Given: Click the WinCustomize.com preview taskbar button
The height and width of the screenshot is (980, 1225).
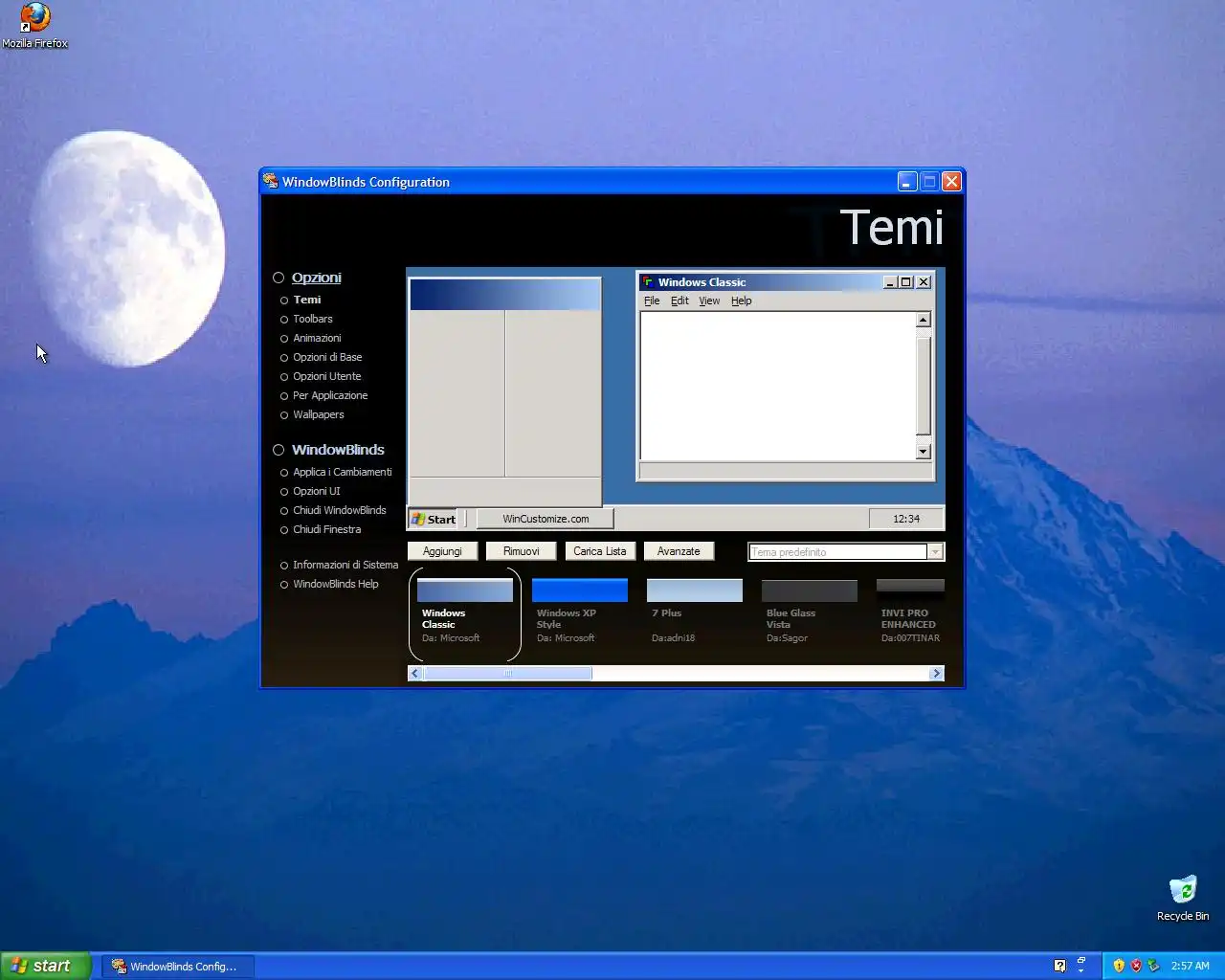Looking at the screenshot, I should coord(546,519).
